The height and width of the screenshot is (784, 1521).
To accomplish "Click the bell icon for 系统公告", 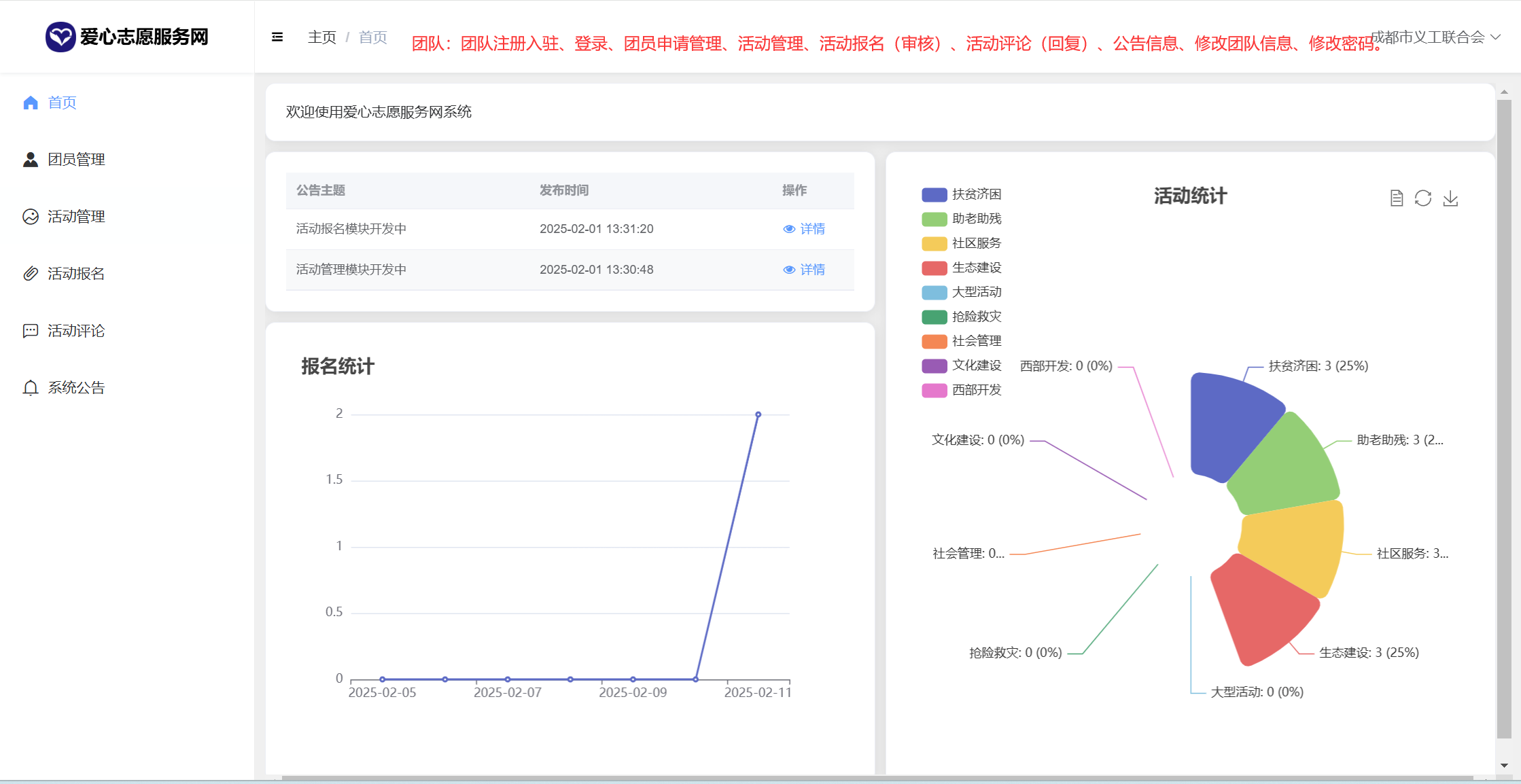I will tap(31, 388).
